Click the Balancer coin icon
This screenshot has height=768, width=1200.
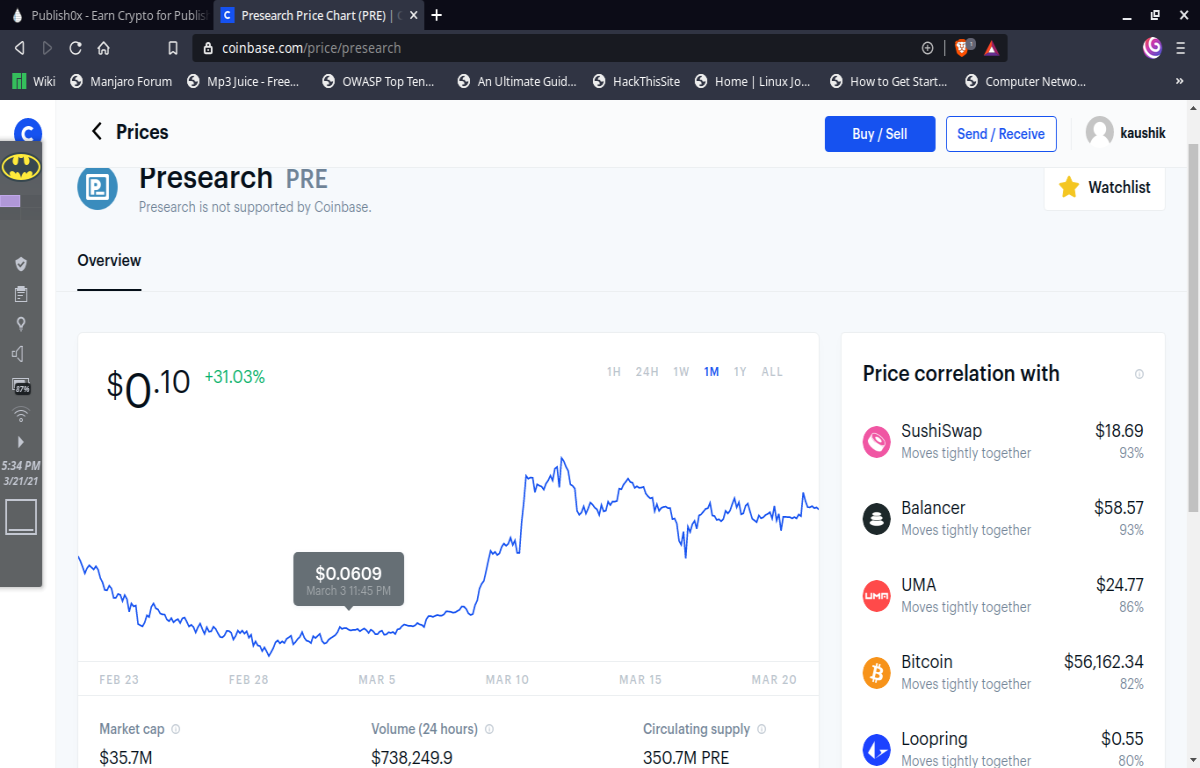(877, 519)
